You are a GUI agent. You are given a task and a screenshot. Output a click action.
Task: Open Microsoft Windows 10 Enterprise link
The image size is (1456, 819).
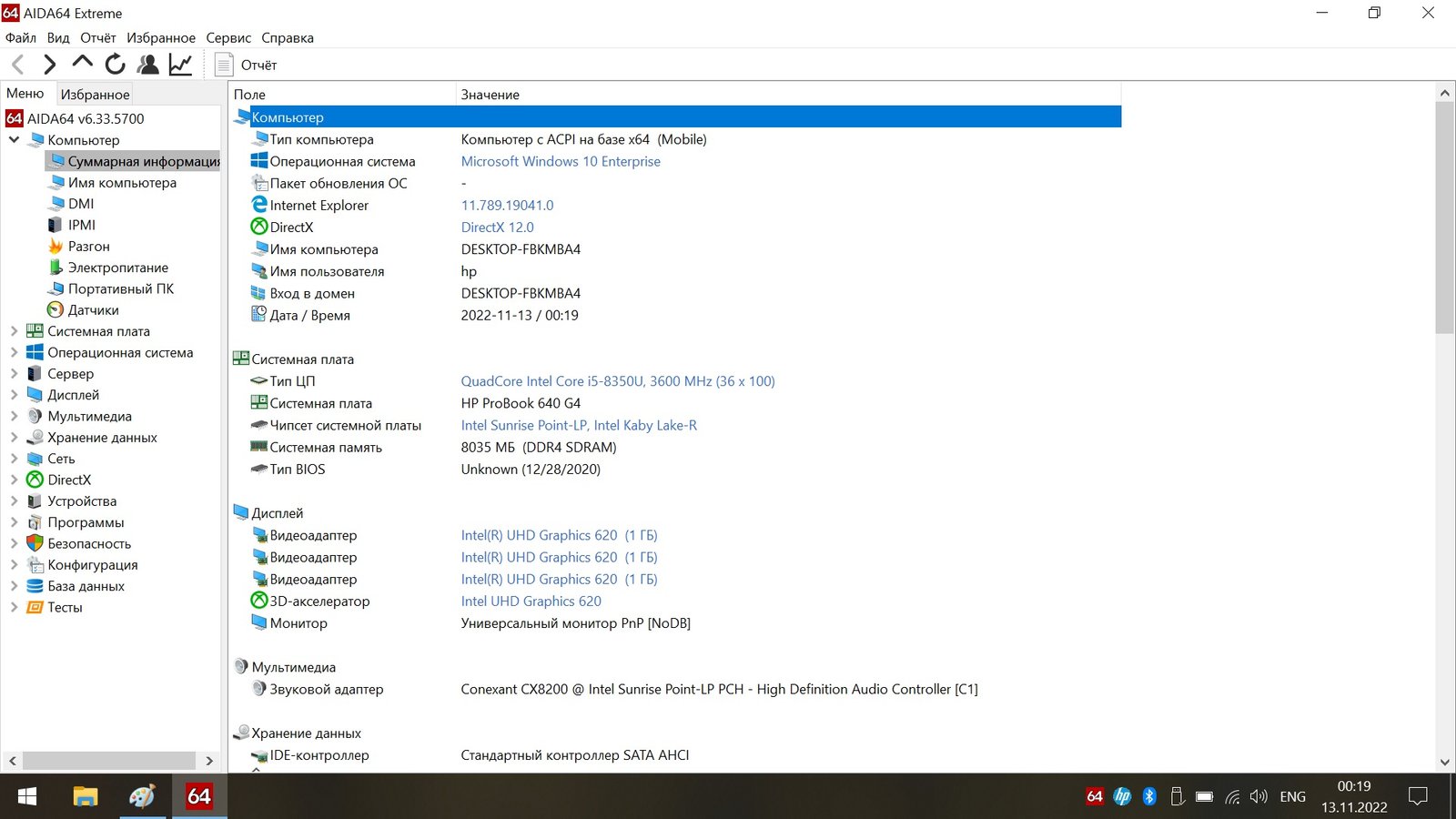(x=561, y=162)
